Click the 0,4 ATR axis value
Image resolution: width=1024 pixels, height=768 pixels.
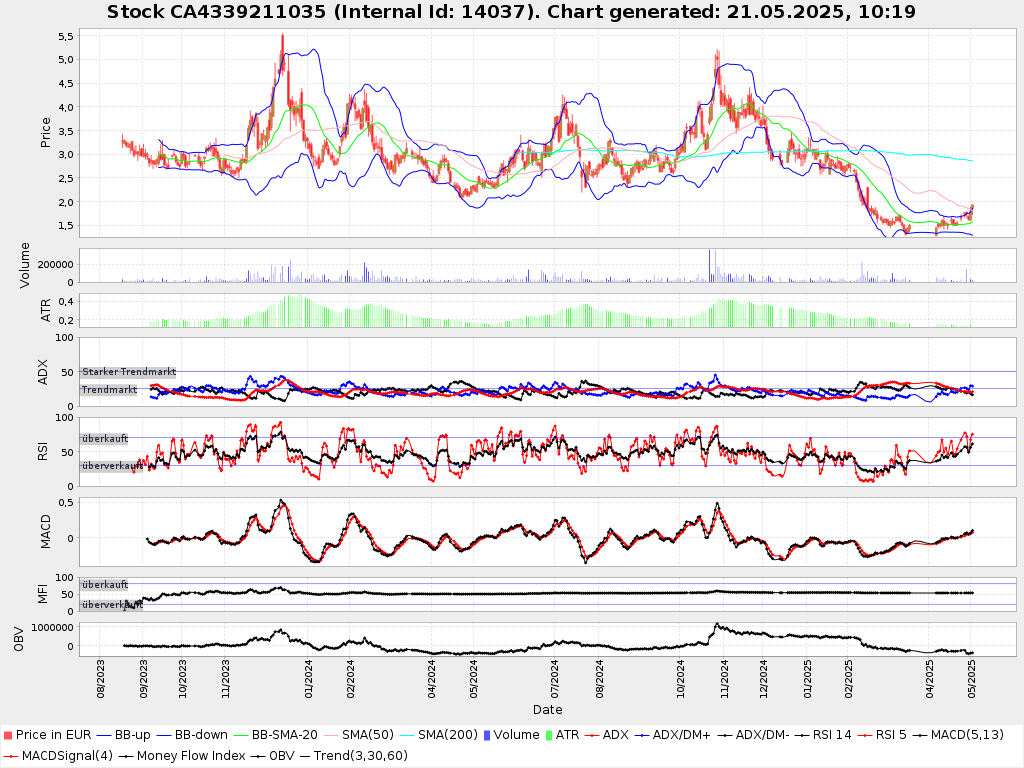point(66,302)
